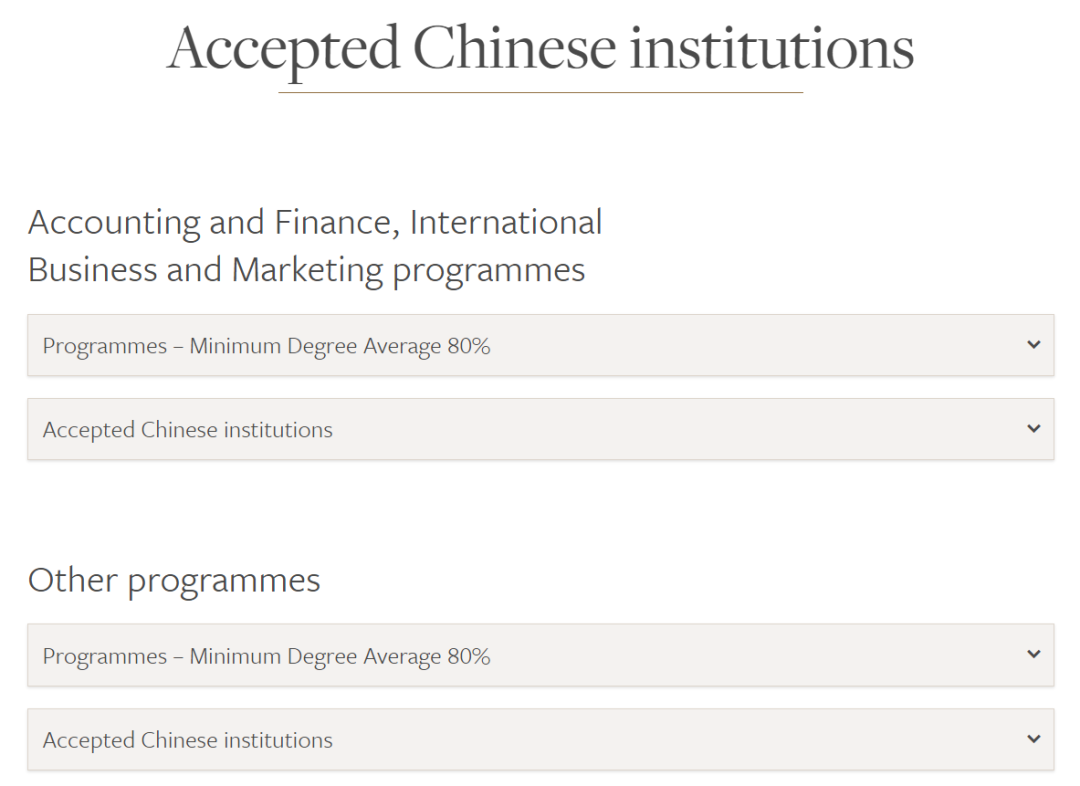Click the chevron on the bottom Accepted Chinese institutions accordion
The width and height of the screenshot is (1080, 786).
coord(1035,739)
